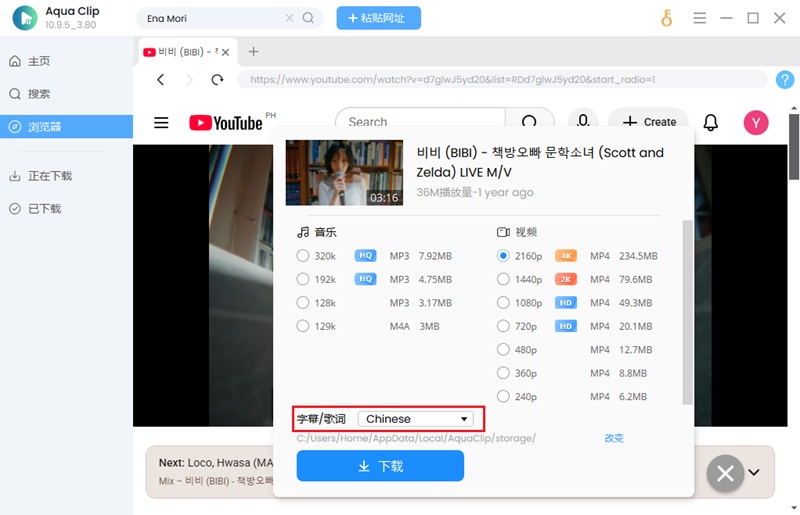The height and width of the screenshot is (515, 800).
Task: Click the Next: Loco, Hwasa text
Action: coord(216,463)
